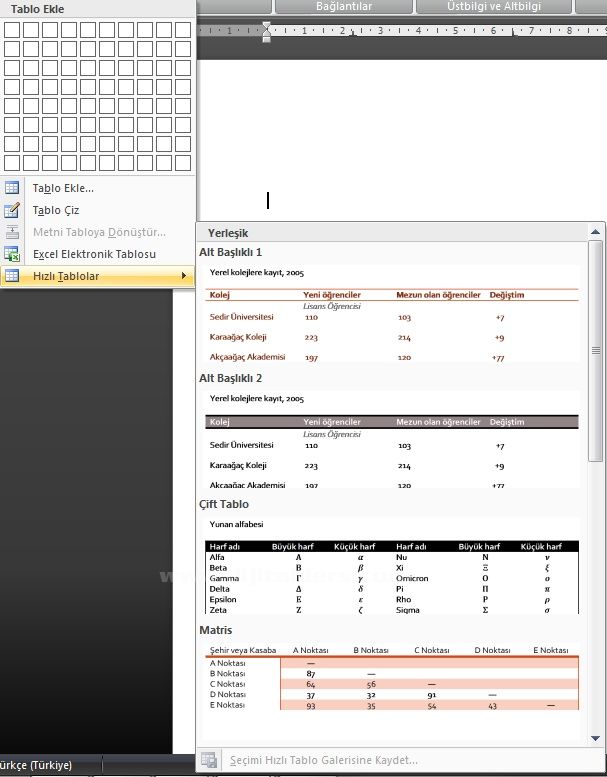Click the Yerleşik gallery header

click(x=228, y=233)
